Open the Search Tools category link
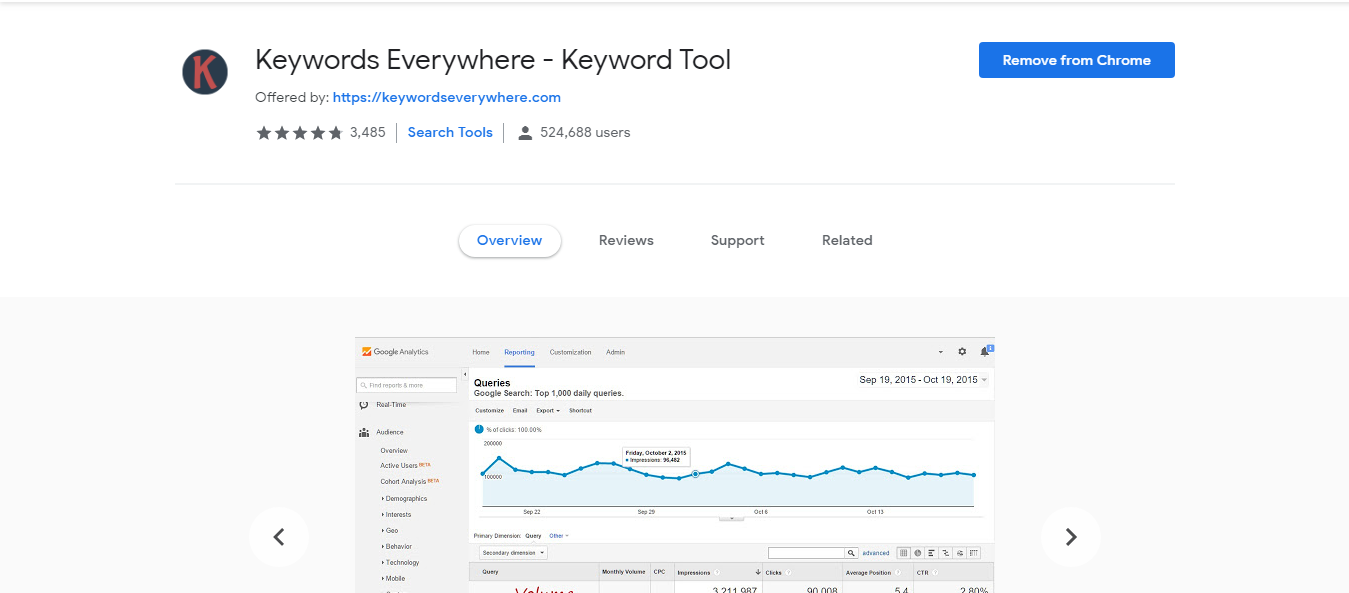This screenshot has height=593, width=1349. [450, 132]
